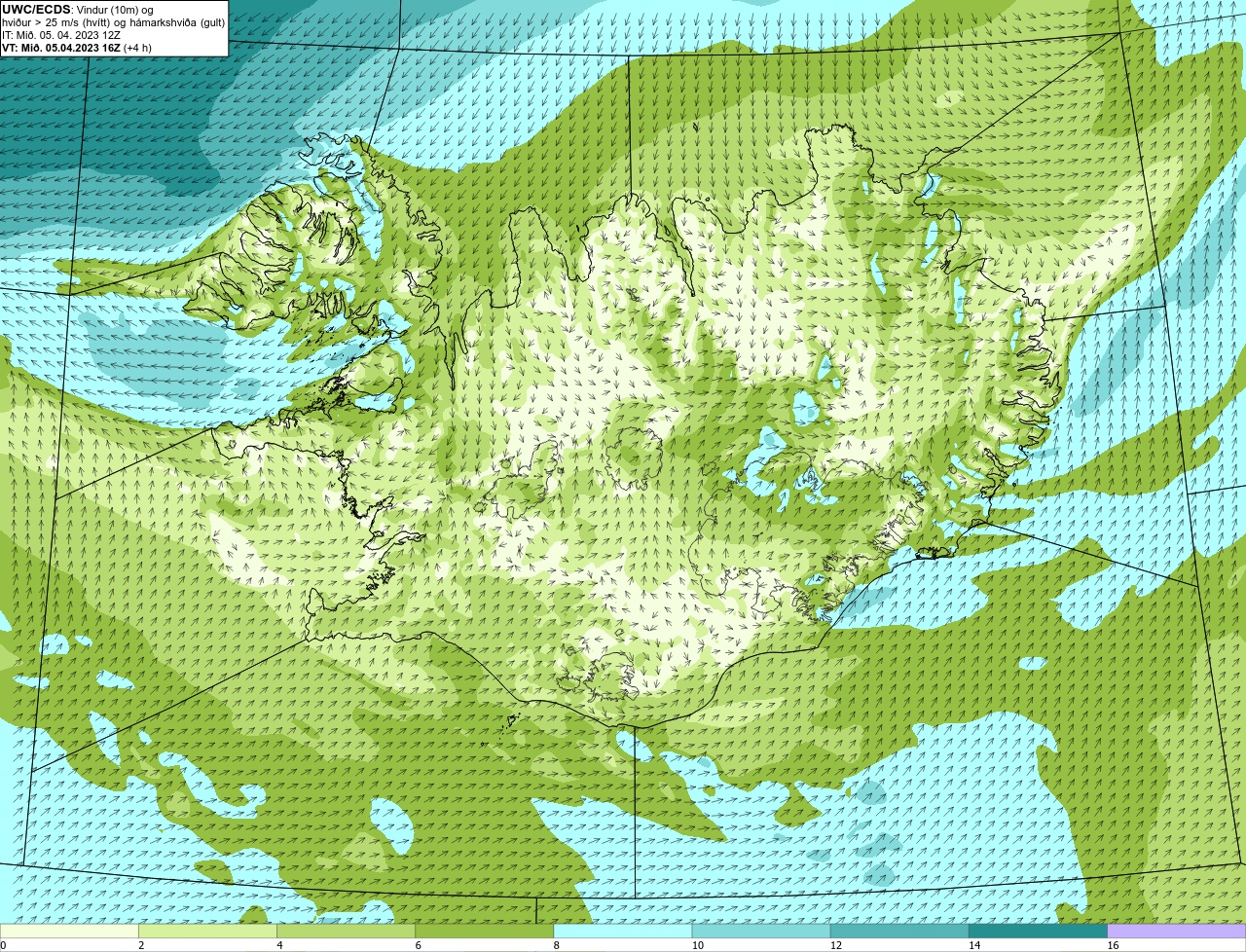
Task: Select the legend scale label "8"
Action: point(556,946)
